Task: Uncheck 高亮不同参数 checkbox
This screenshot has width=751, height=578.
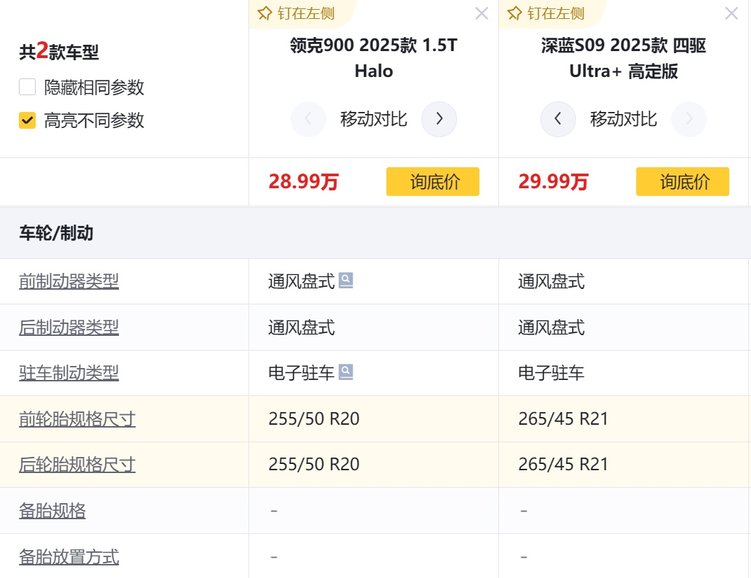Action: (x=27, y=120)
